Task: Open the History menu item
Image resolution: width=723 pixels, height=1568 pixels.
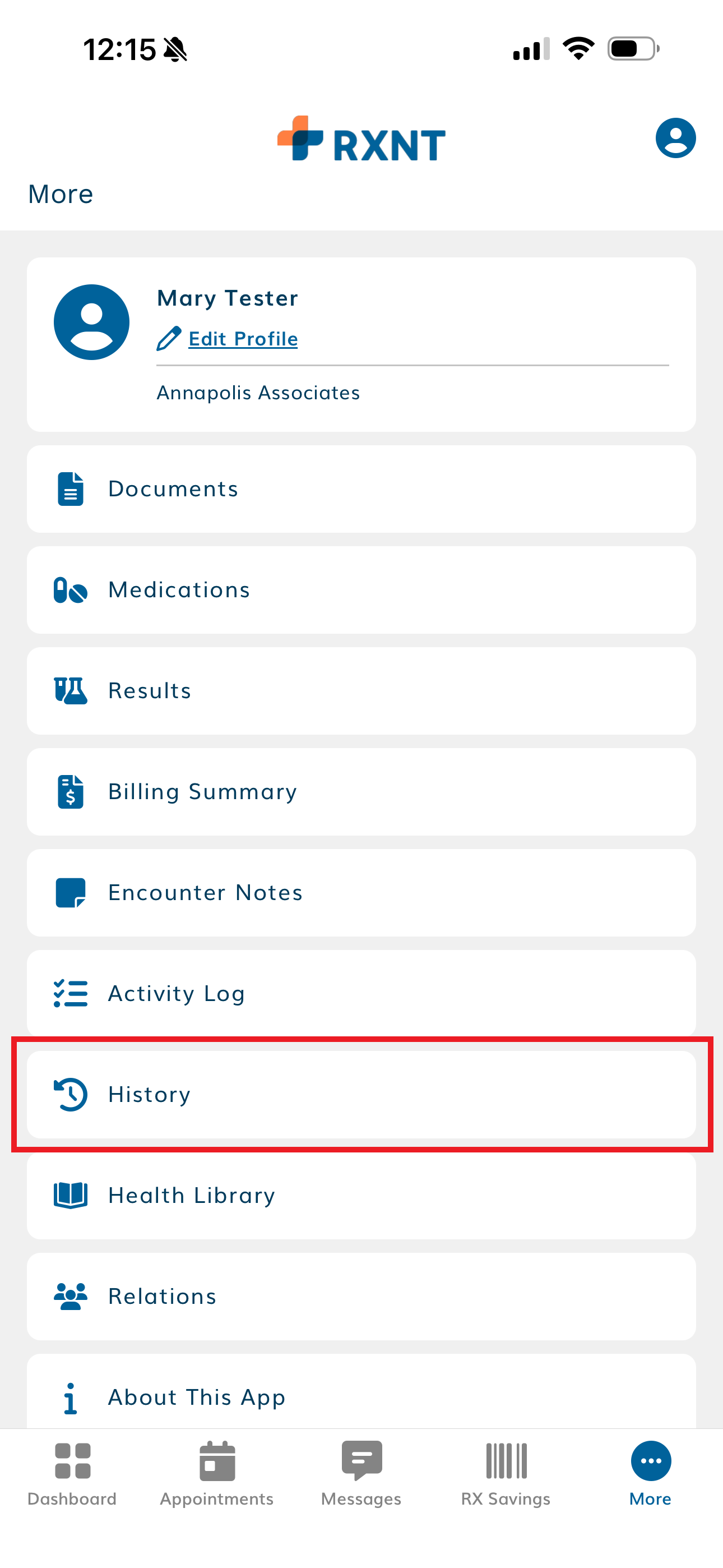Action: (x=361, y=1095)
